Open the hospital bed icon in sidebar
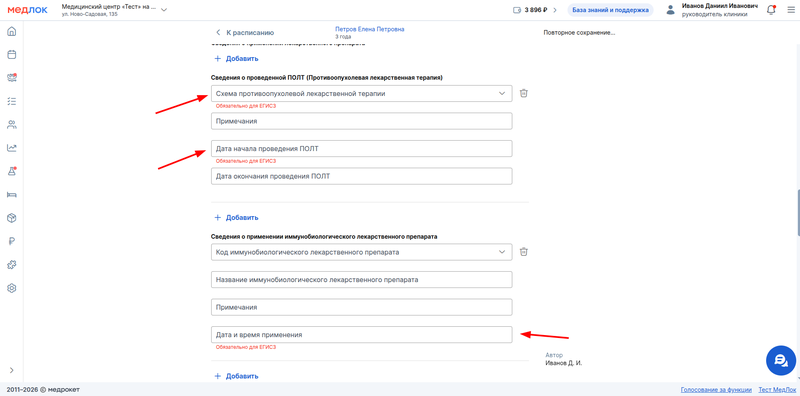The image size is (800, 396). point(12,194)
